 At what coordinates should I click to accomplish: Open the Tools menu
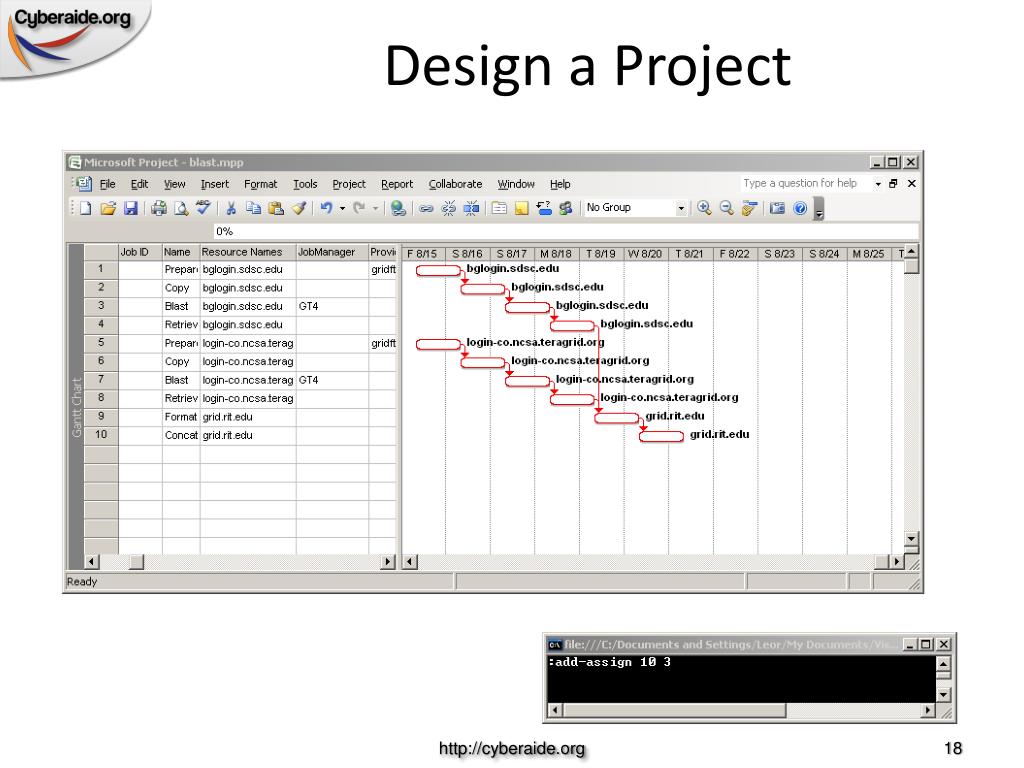pyautogui.click(x=305, y=184)
